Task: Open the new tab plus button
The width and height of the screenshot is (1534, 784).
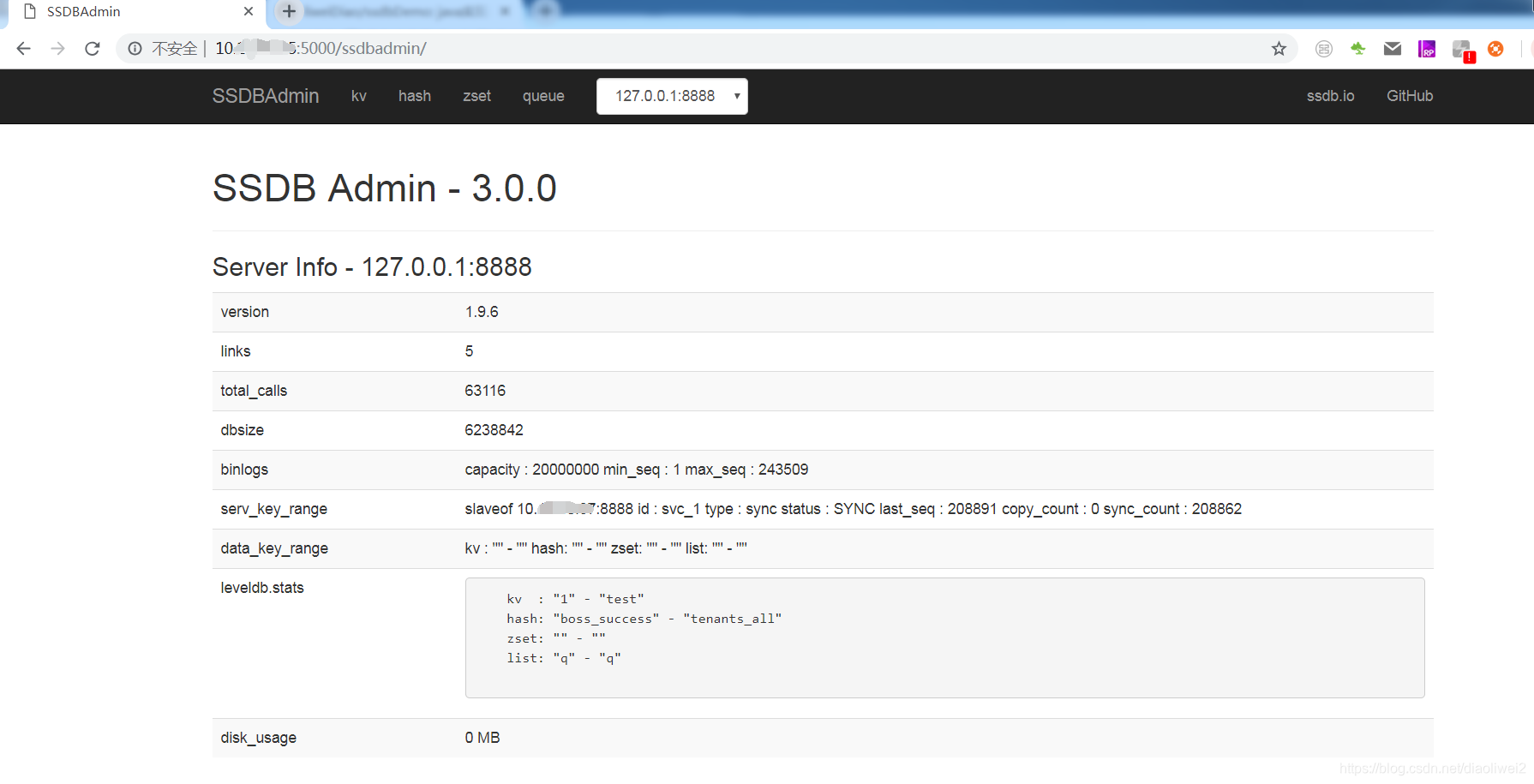Action: (x=289, y=12)
